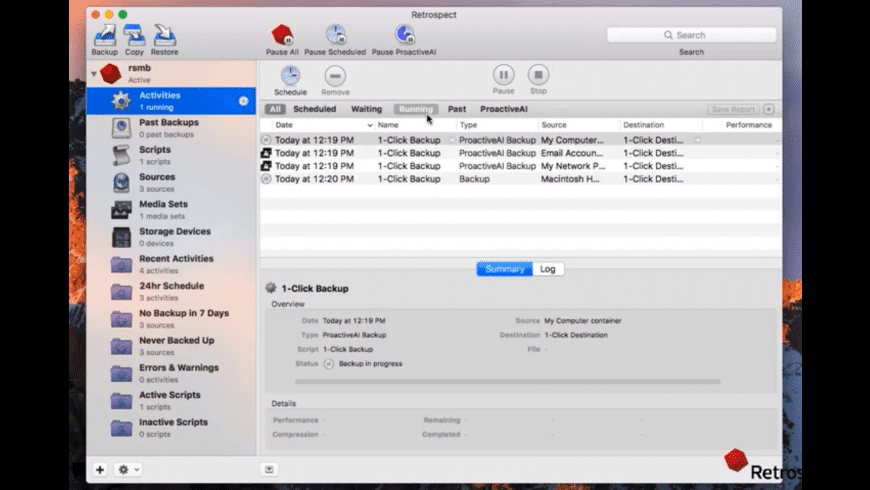Filter by Scheduled activities
Viewport: 870px width, 490px height.
315,109
